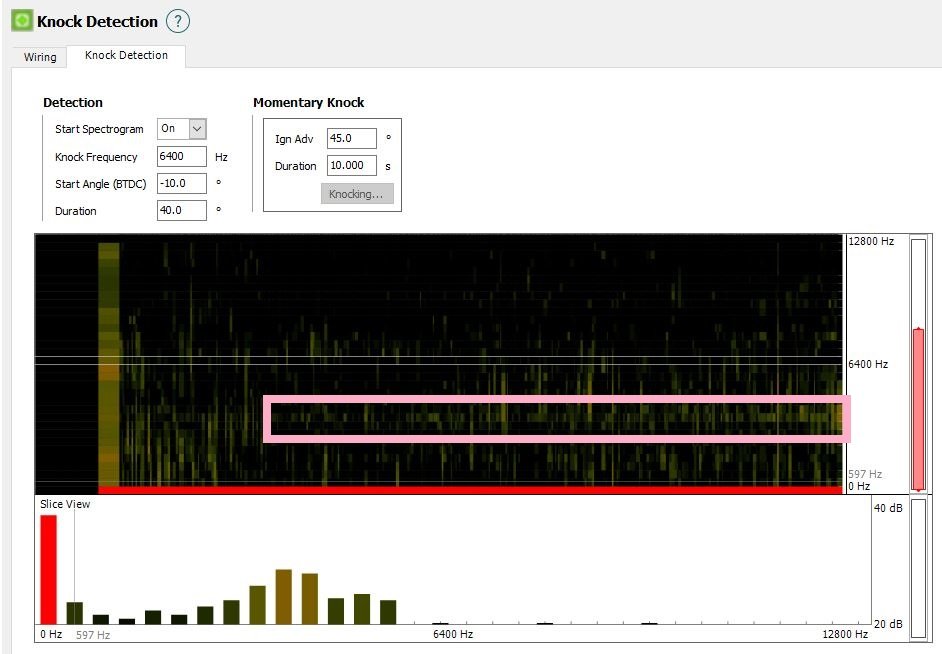This screenshot has height=654, width=942.
Task: Click the tallest brown slice view bar
Action: (284, 597)
